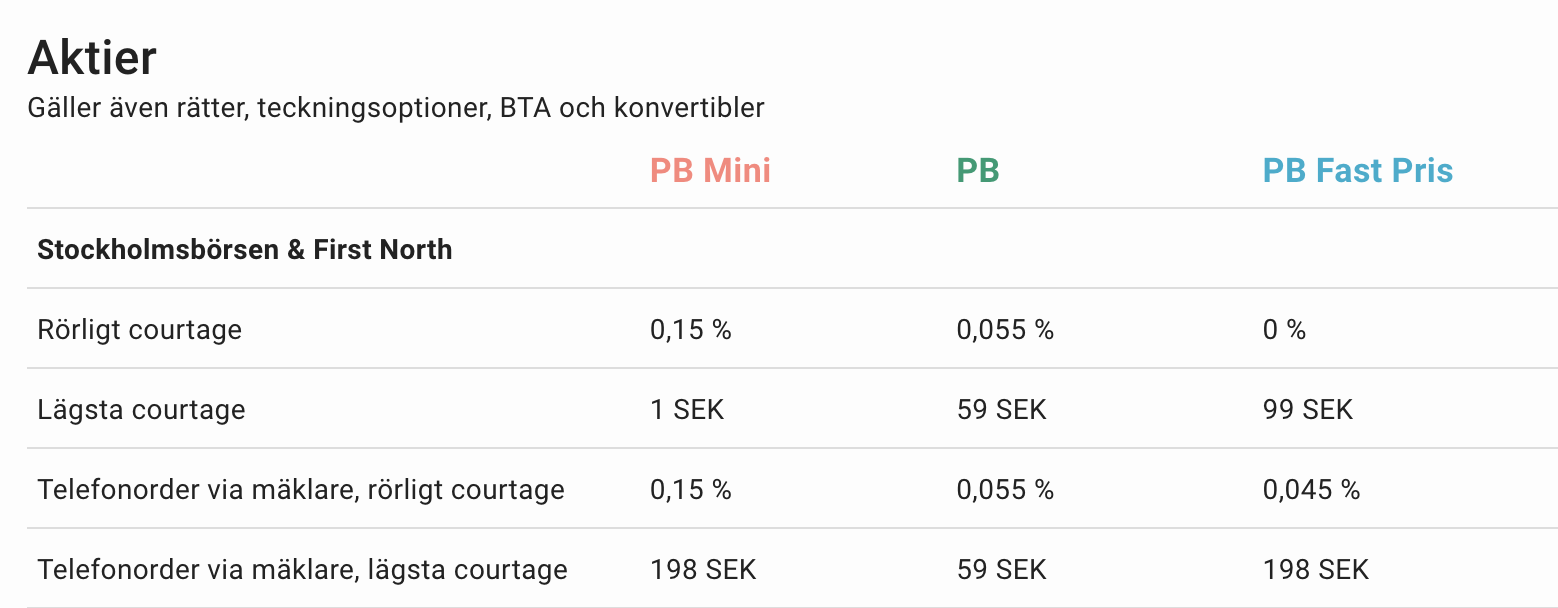
Task: Click the subtitle about rätter and teckningsoptioner
Action: [395, 108]
